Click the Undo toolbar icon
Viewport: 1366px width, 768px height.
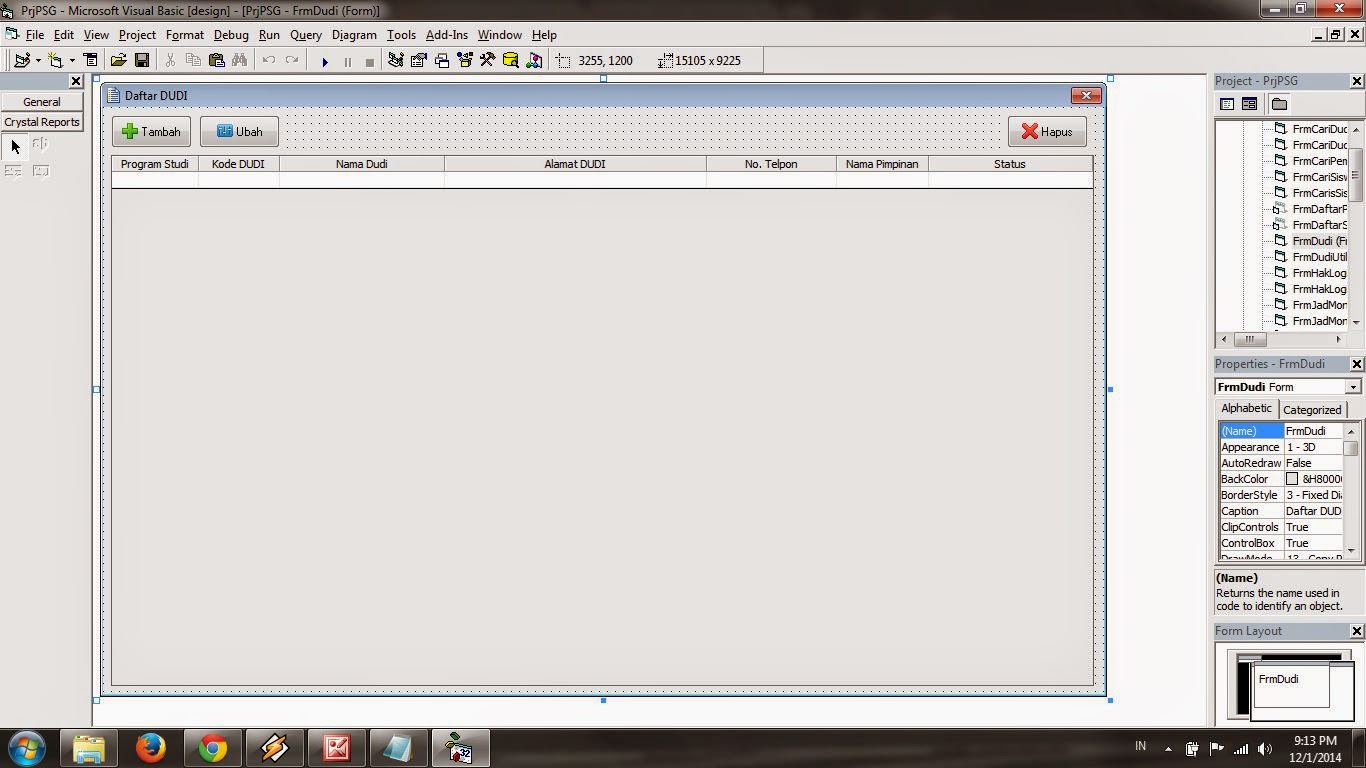(268, 60)
